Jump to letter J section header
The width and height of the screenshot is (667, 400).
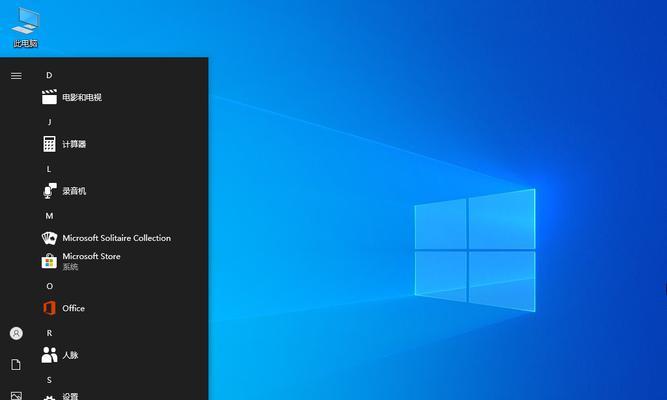49,122
